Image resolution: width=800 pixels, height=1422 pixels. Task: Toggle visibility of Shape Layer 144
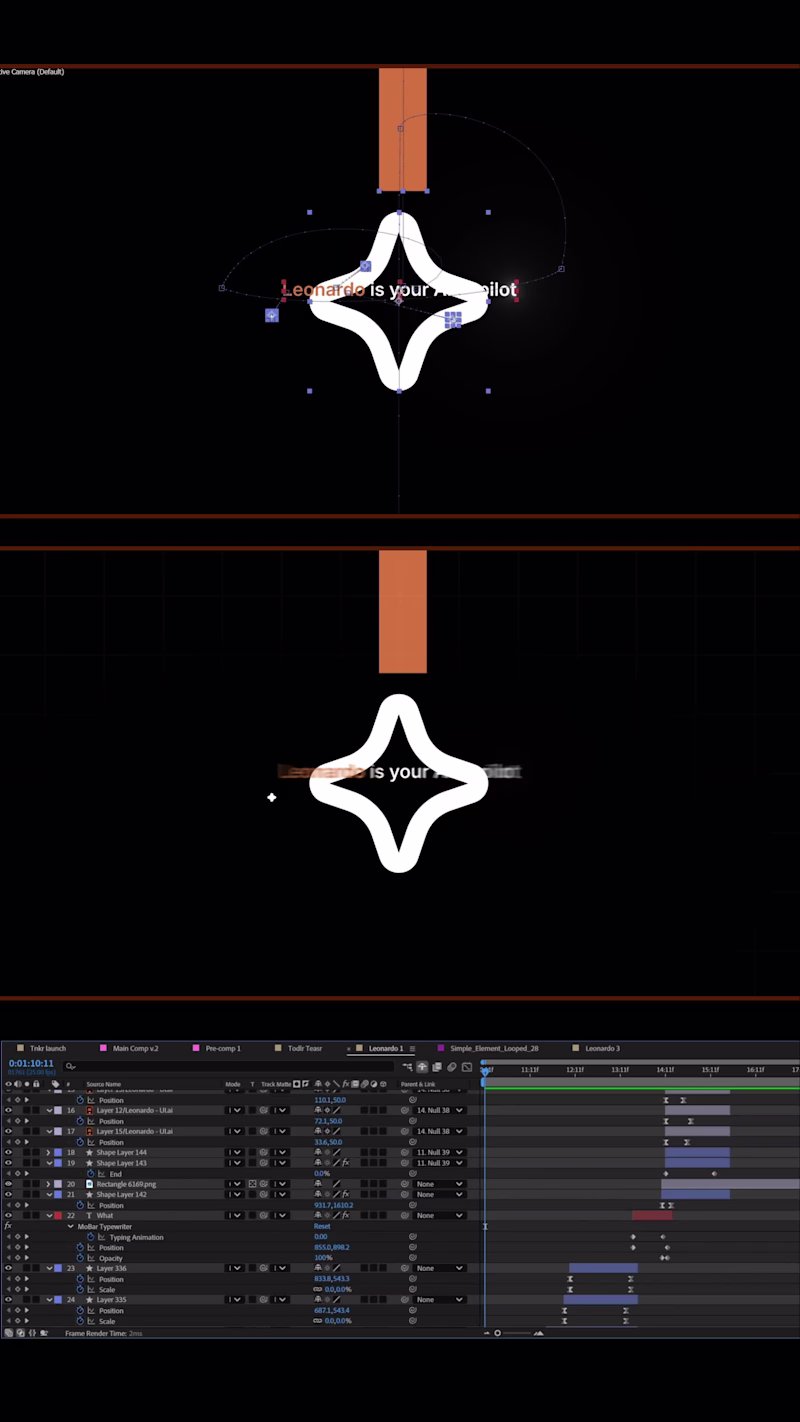pos(9,1152)
